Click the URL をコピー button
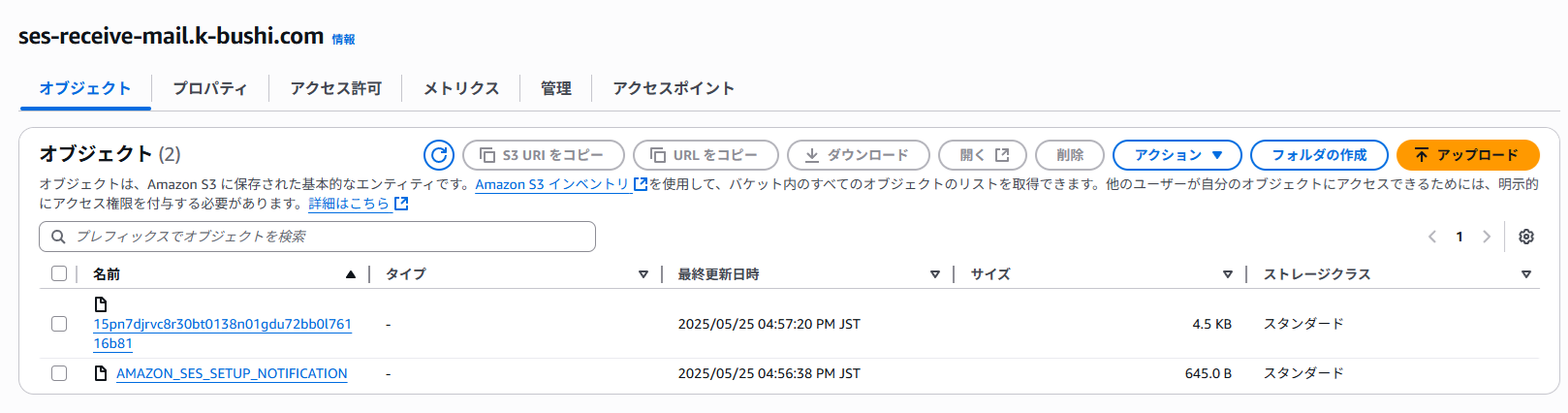This screenshot has width=1568, height=413. [x=706, y=155]
